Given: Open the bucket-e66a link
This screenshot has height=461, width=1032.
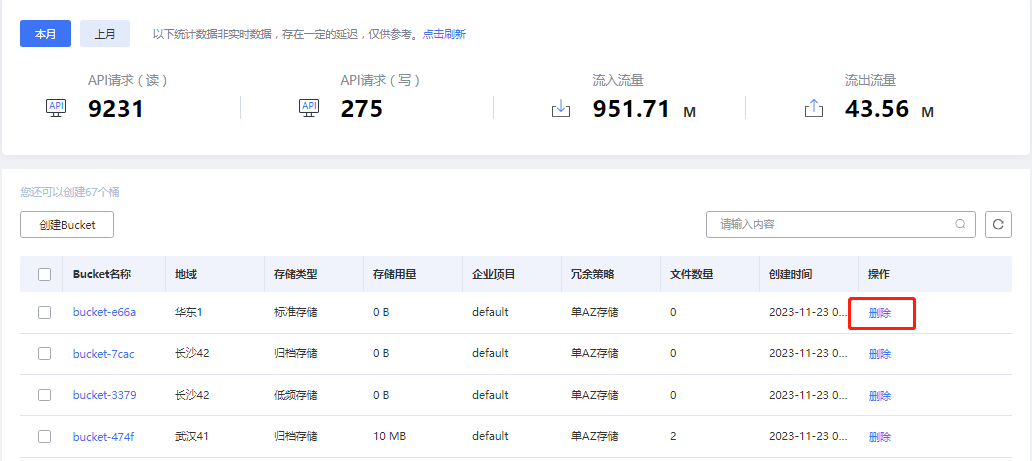Looking at the screenshot, I should 104,312.
